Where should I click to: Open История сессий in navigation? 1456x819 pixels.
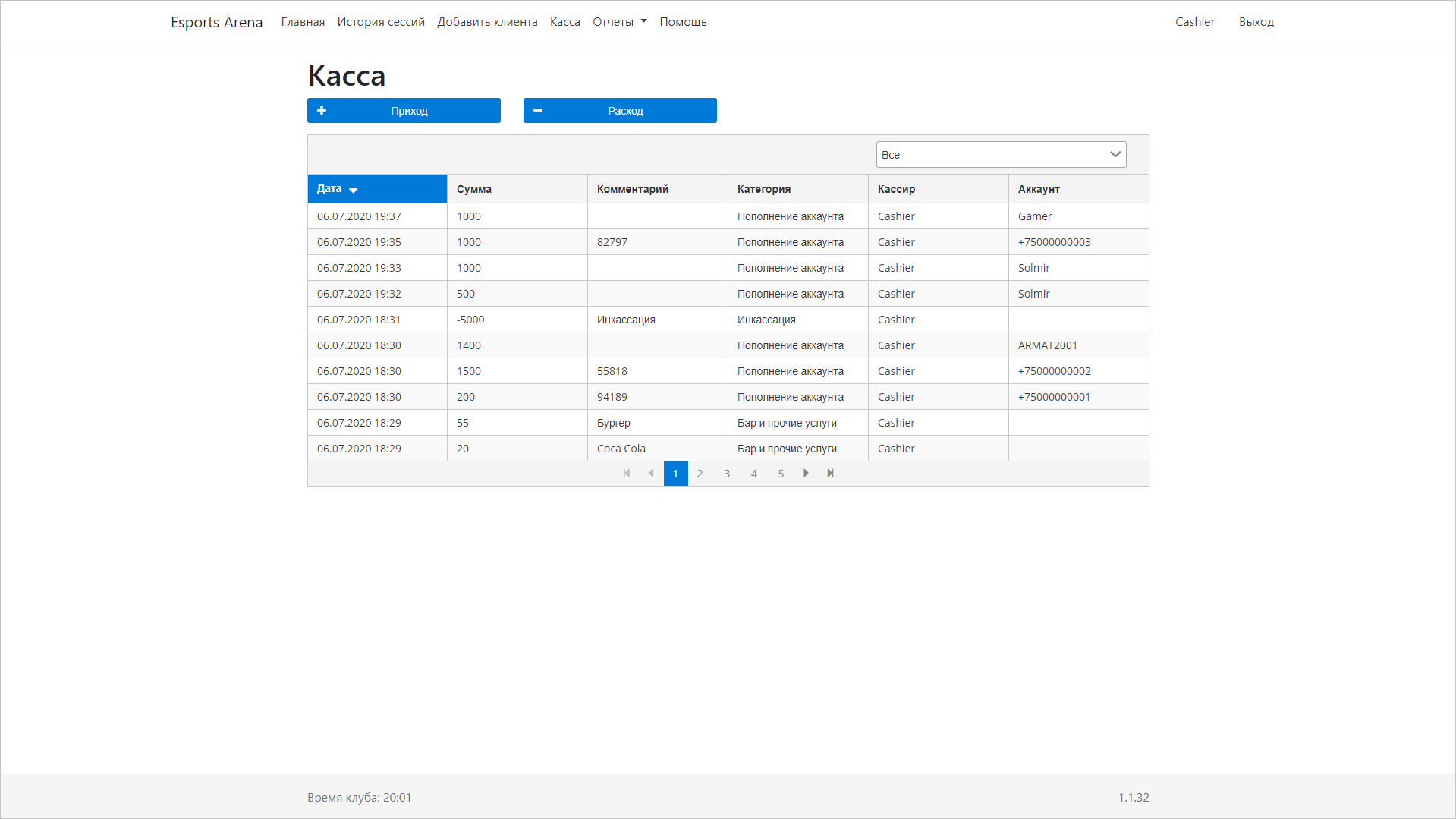(x=381, y=22)
